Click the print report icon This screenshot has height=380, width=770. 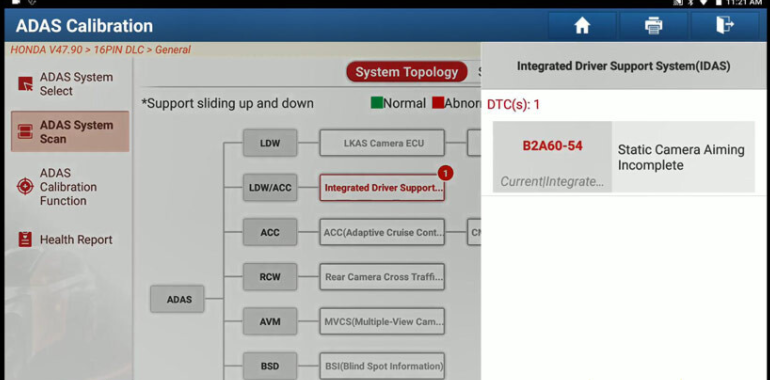[653, 26]
